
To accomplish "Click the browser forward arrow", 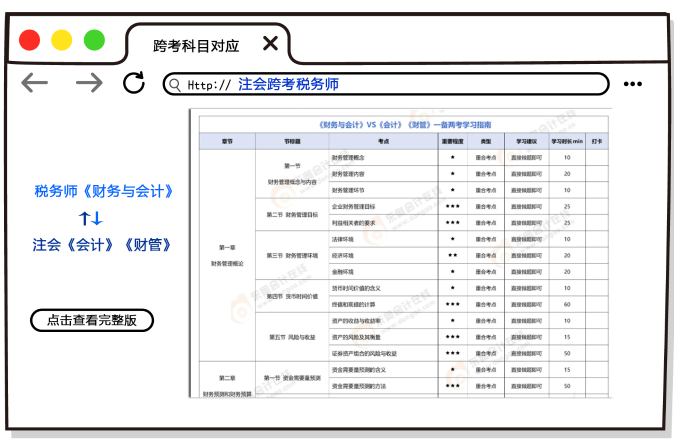I will pyautogui.click(x=89, y=84).
